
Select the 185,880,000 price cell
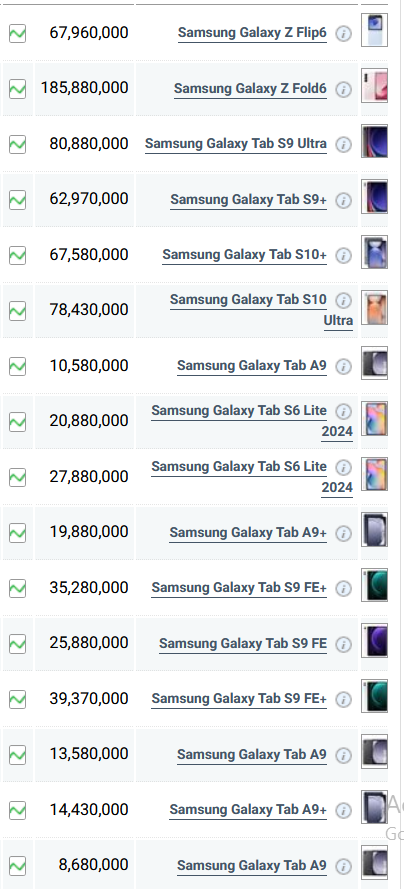coord(84,88)
